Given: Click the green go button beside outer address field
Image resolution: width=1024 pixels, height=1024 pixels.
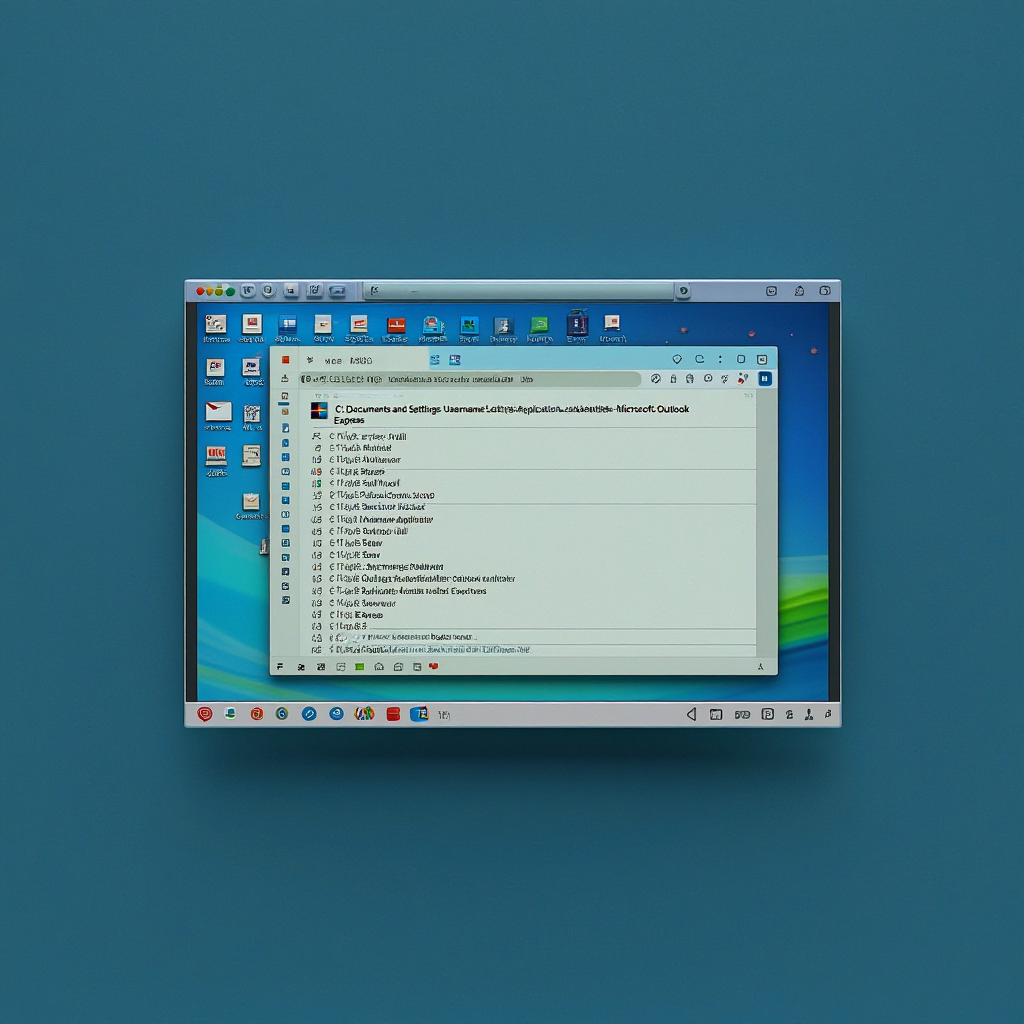Looking at the screenshot, I should [x=683, y=291].
